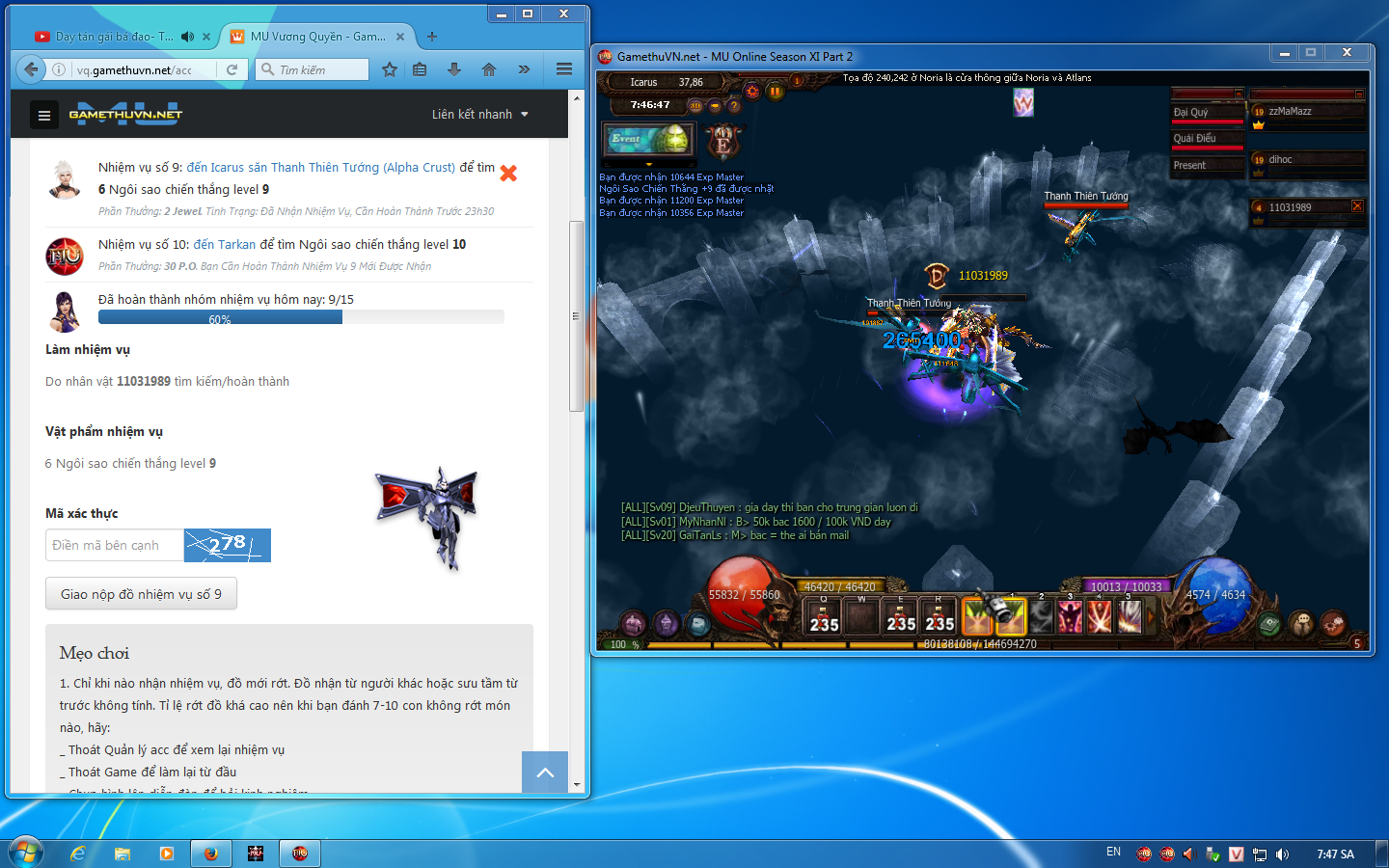Click the Mã xác thực input field

[114, 545]
